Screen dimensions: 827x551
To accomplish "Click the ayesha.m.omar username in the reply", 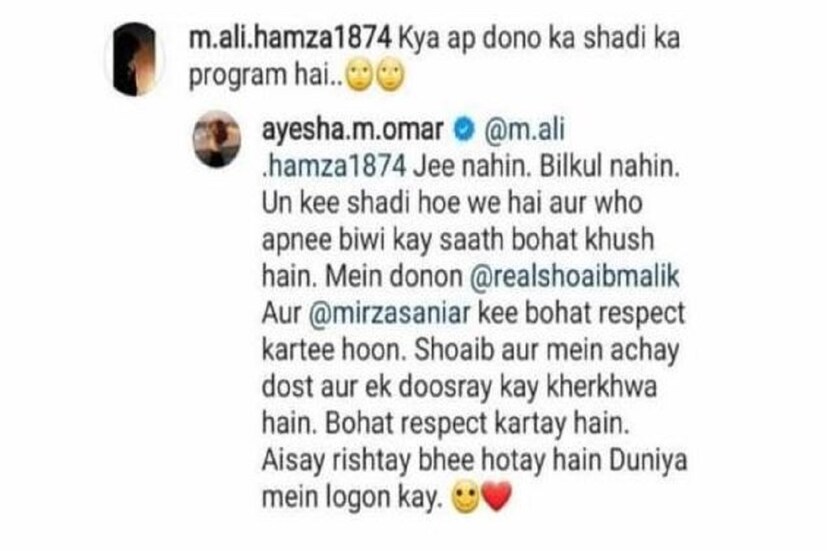I will point(352,130).
